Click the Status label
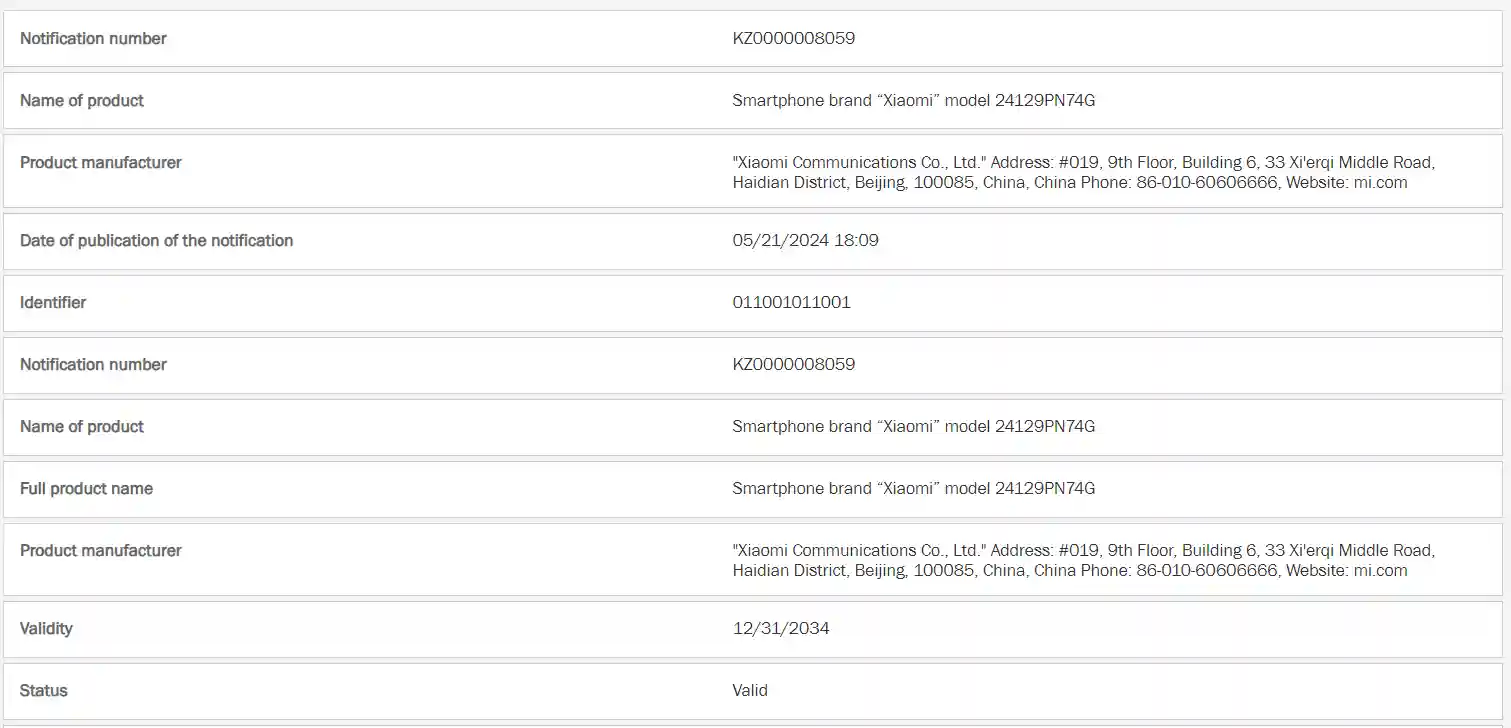Image resolution: width=1511 pixels, height=728 pixels. click(x=44, y=690)
